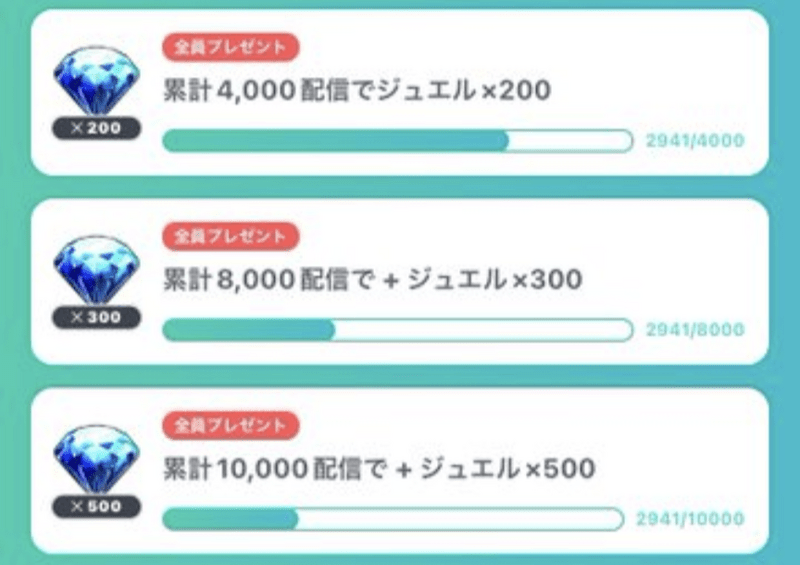
Task: Click the ×200 quantity badge
Action: point(96,128)
